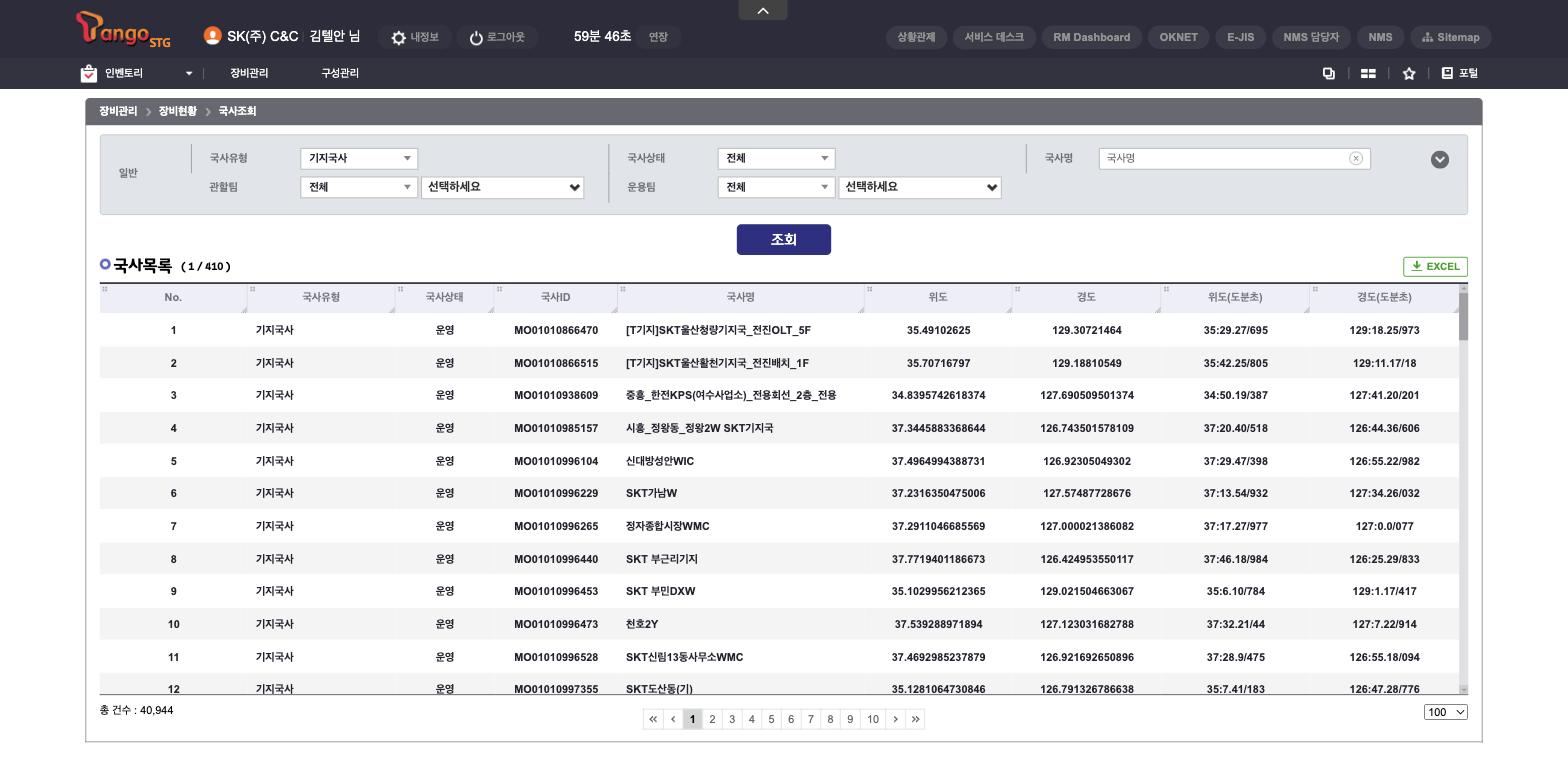Sort by 국사ID column header
The height and width of the screenshot is (772, 1568).
click(x=555, y=297)
